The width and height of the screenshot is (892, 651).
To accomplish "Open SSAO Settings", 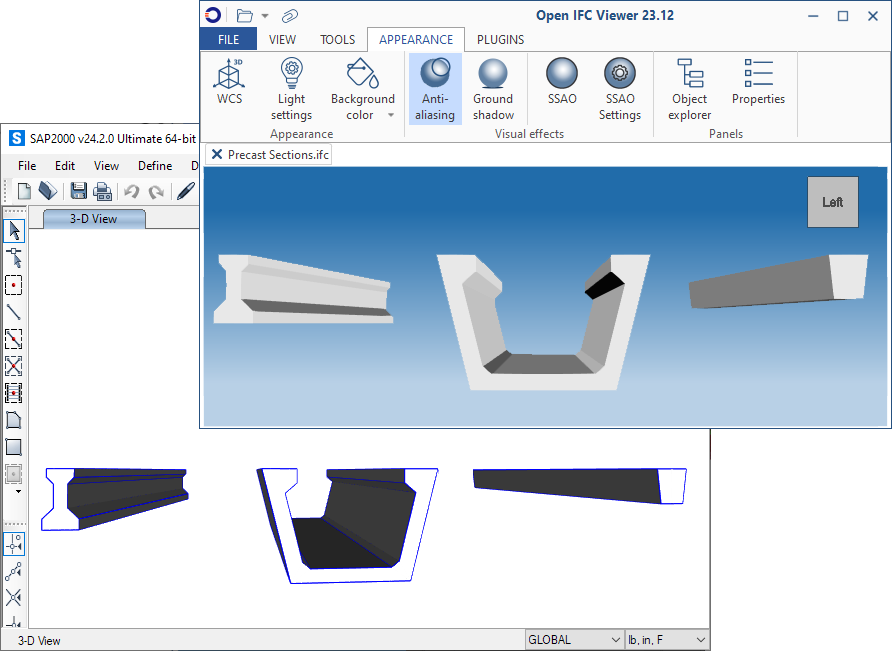I will [620, 89].
